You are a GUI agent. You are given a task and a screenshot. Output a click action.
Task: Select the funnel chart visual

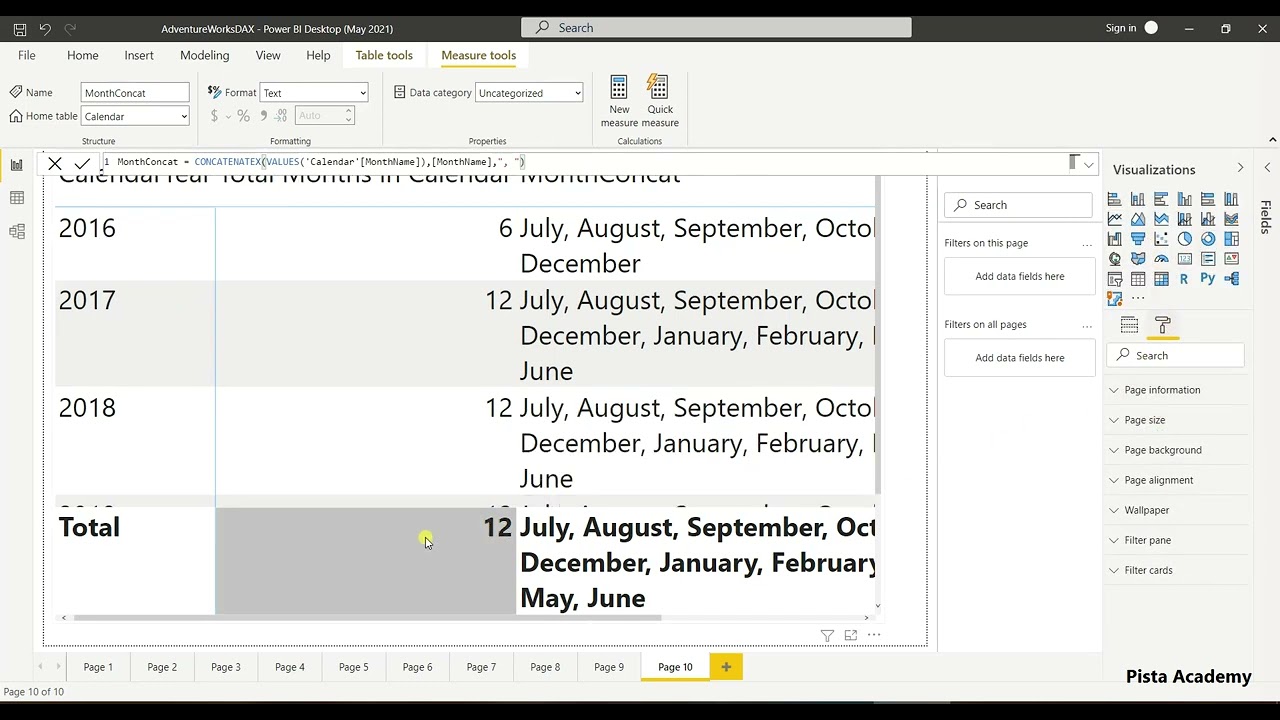(x=1138, y=239)
